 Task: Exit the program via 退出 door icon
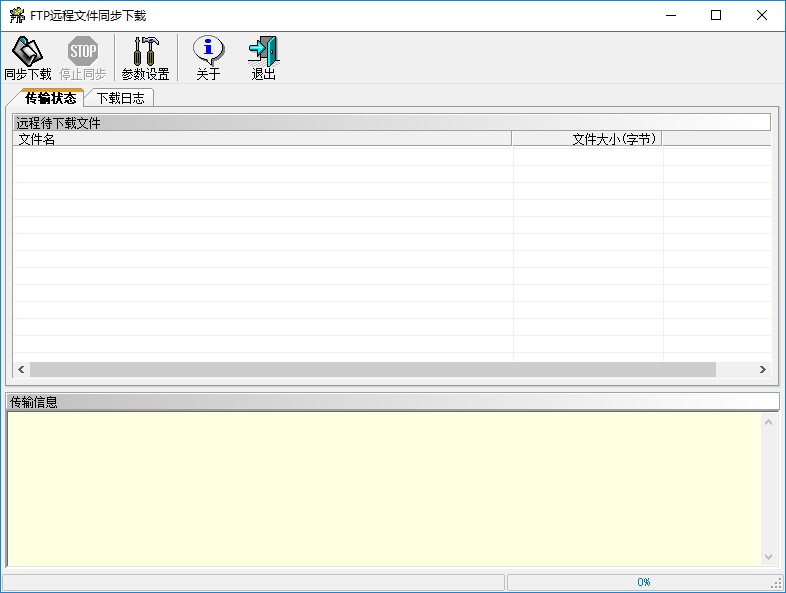[x=264, y=58]
